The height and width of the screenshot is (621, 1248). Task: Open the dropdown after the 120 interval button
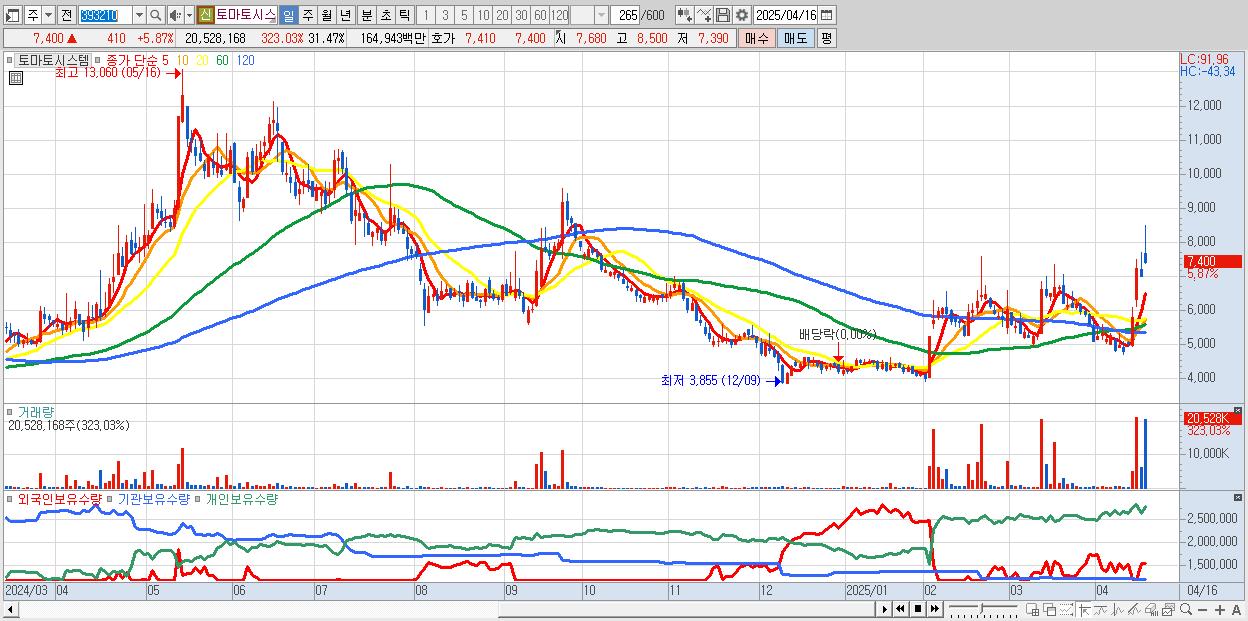(x=601, y=15)
